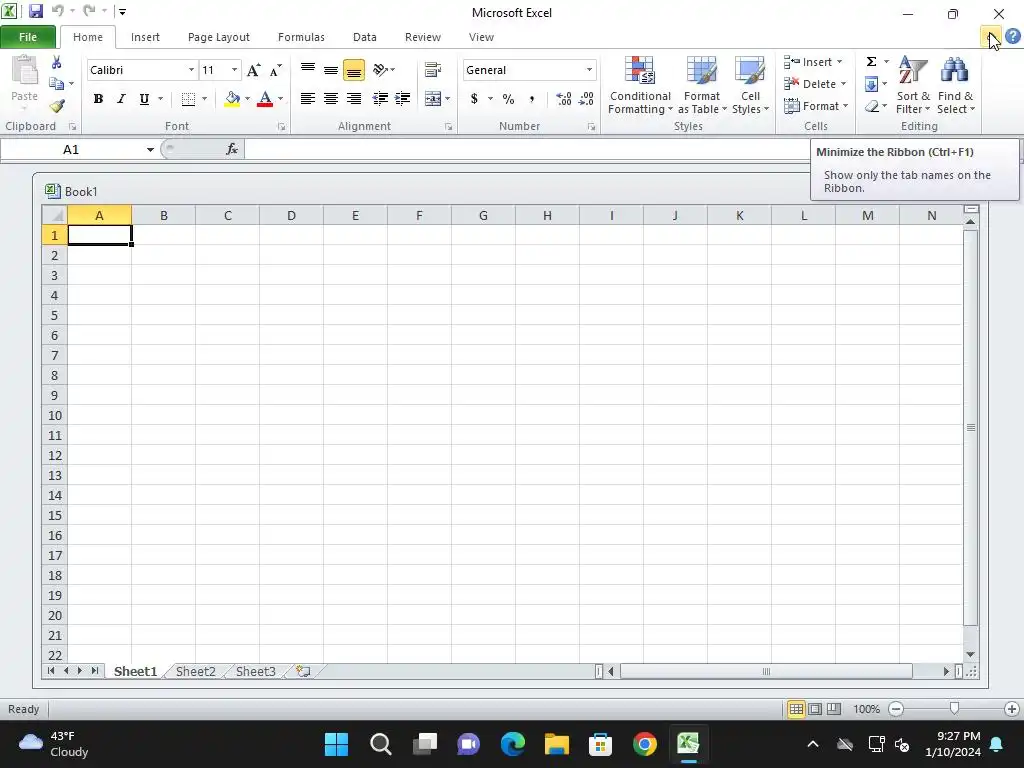Open the Name Box dropdown arrow
This screenshot has width=1024, height=768.
pos(150,150)
